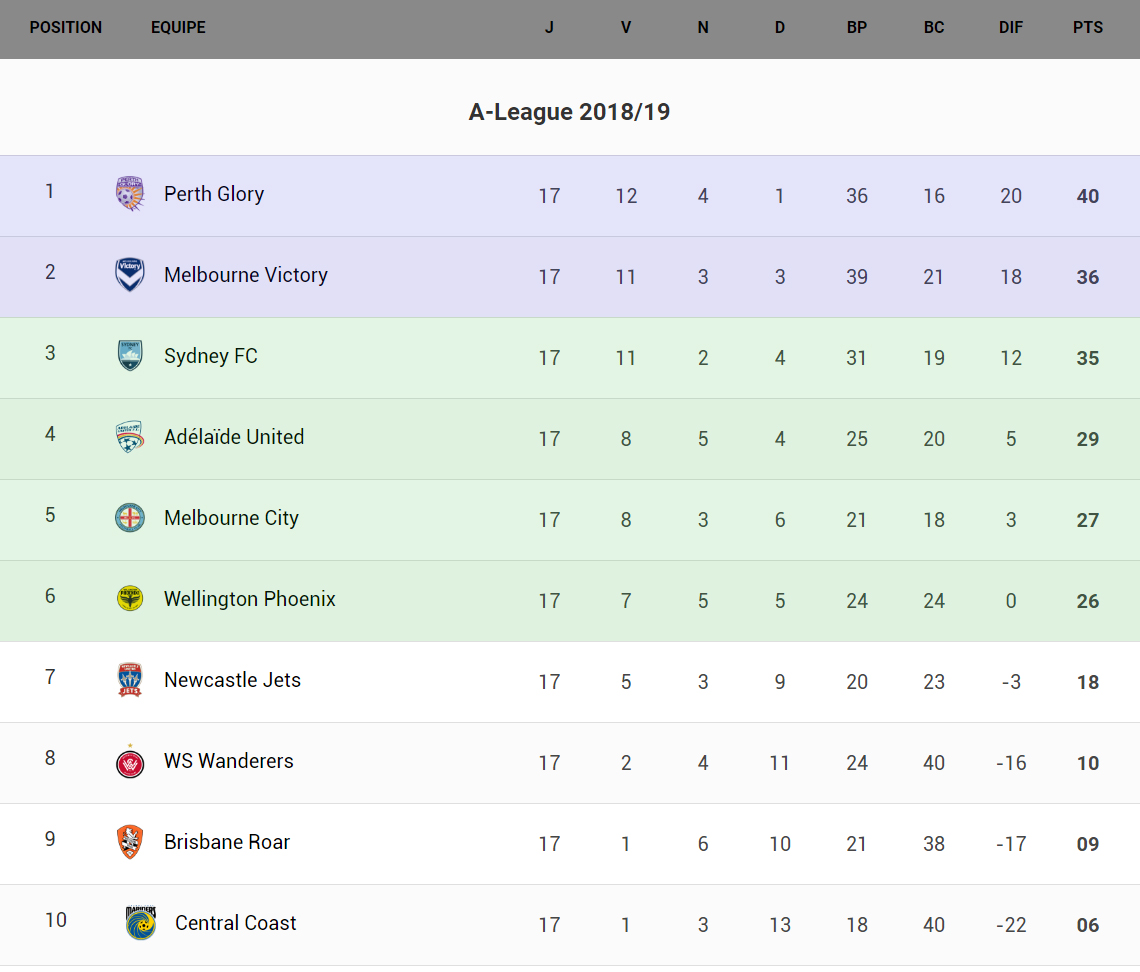Select the Central Coast team name

pyautogui.click(x=236, y=923)
